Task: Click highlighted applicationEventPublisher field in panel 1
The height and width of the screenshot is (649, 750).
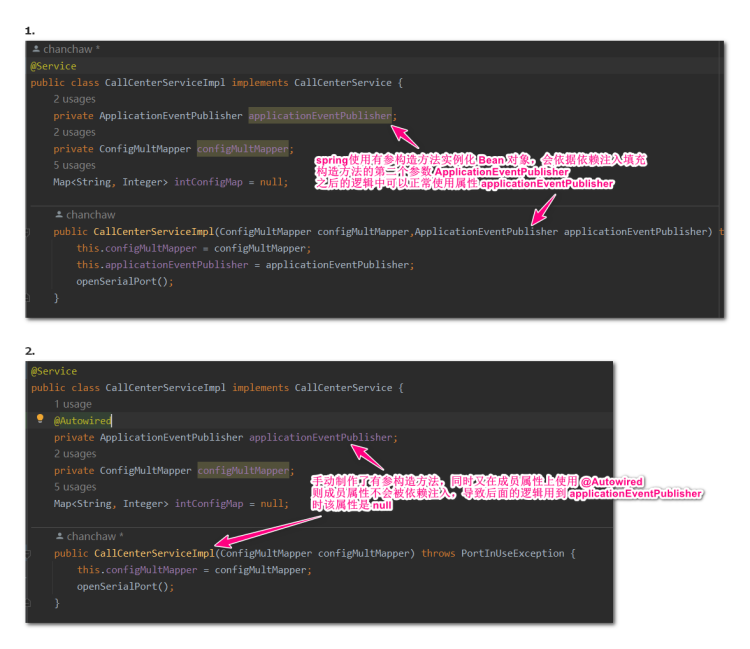Action: tap(320, 116)
